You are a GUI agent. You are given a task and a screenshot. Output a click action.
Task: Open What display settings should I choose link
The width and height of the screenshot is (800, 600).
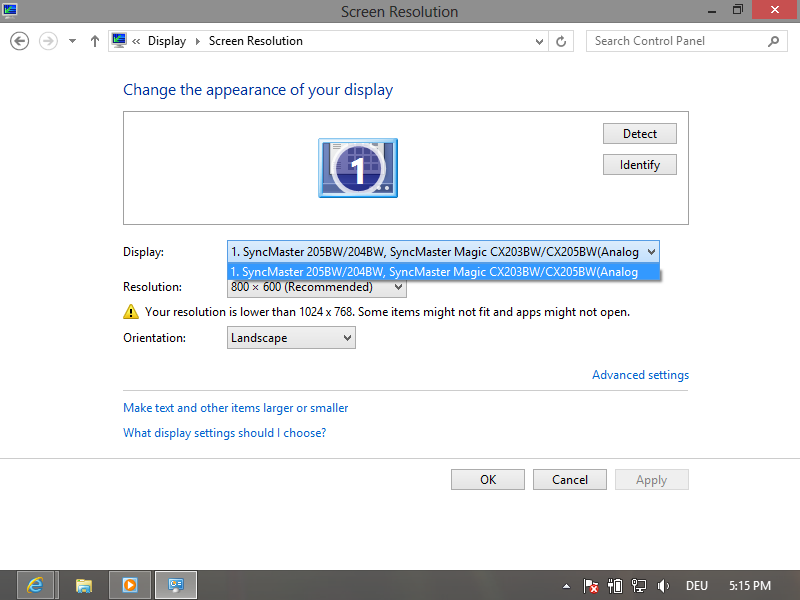[224, 433]
